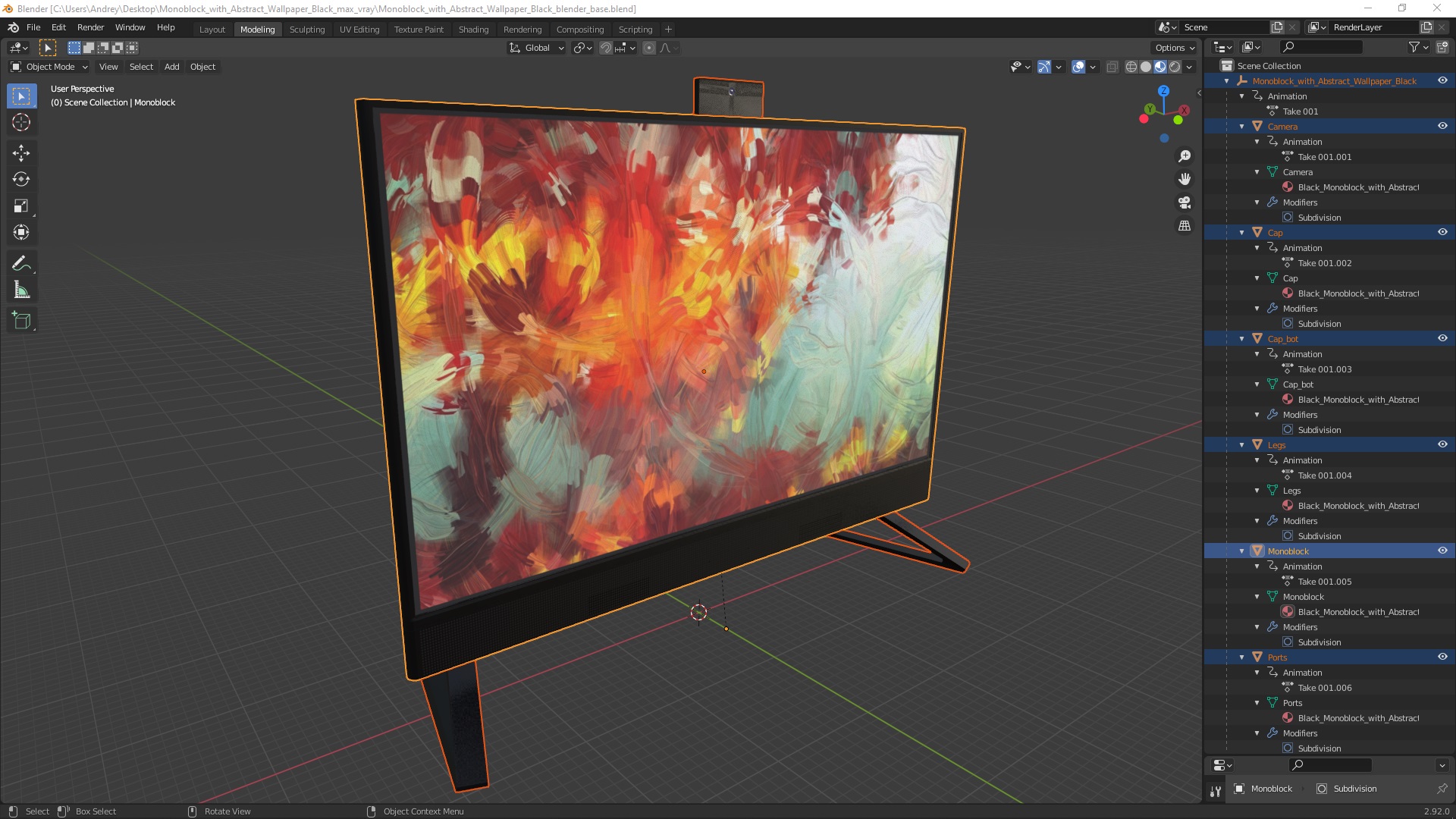
Task: Collapse the Ports object tree
Action: 1242,657
